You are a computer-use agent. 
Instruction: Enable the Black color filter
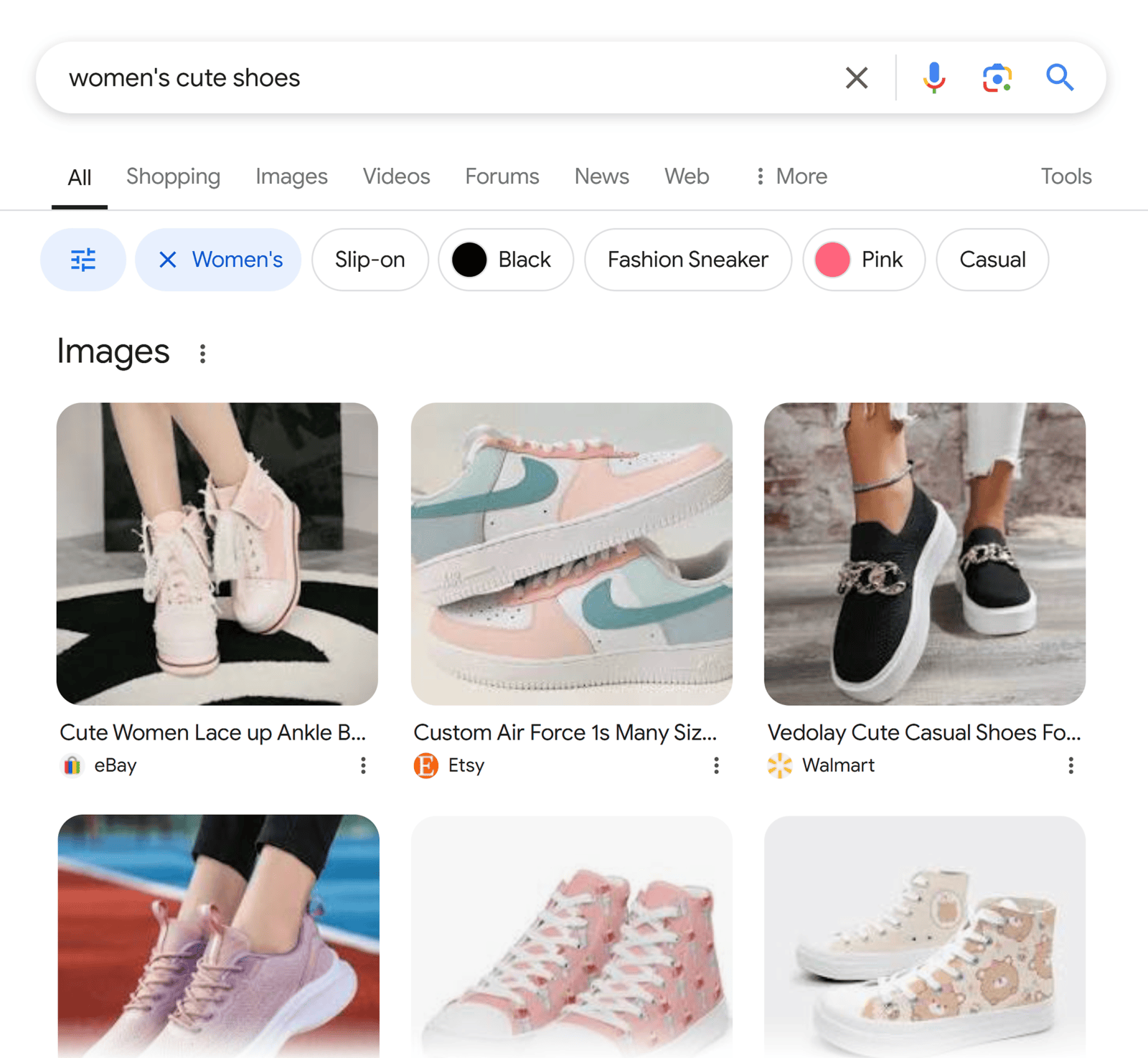tap(505, 260)
